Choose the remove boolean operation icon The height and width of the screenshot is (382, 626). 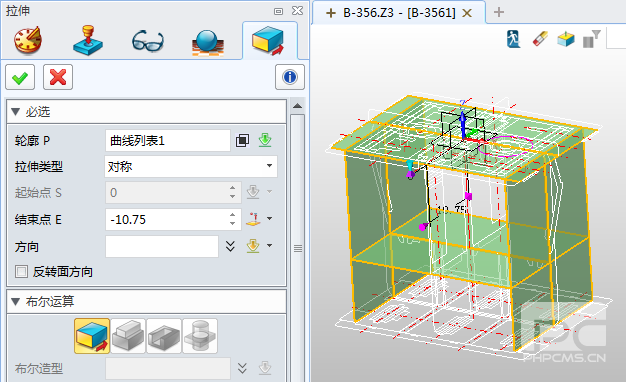tap(164, 336)
